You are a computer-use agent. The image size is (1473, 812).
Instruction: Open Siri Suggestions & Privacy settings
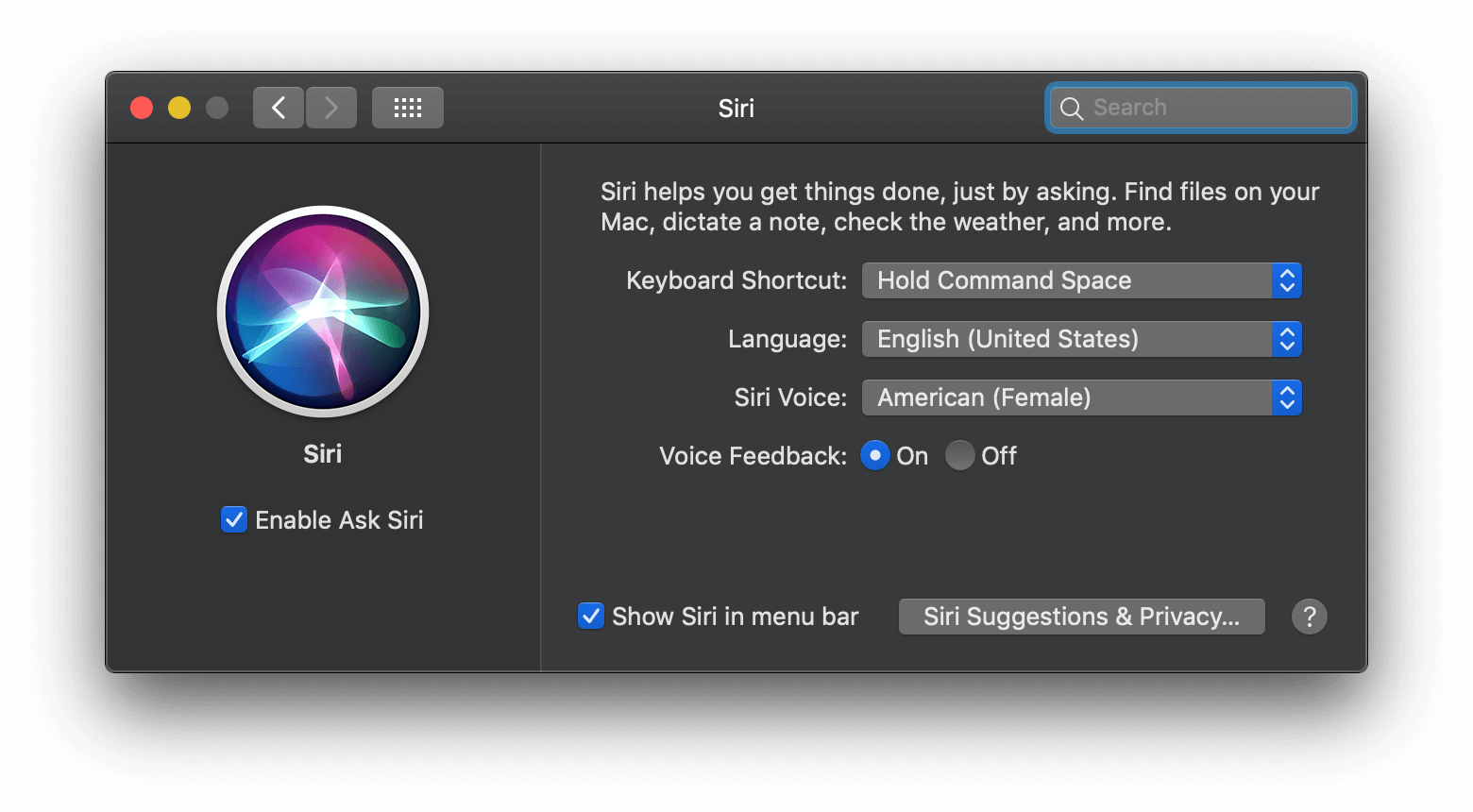1080,616
